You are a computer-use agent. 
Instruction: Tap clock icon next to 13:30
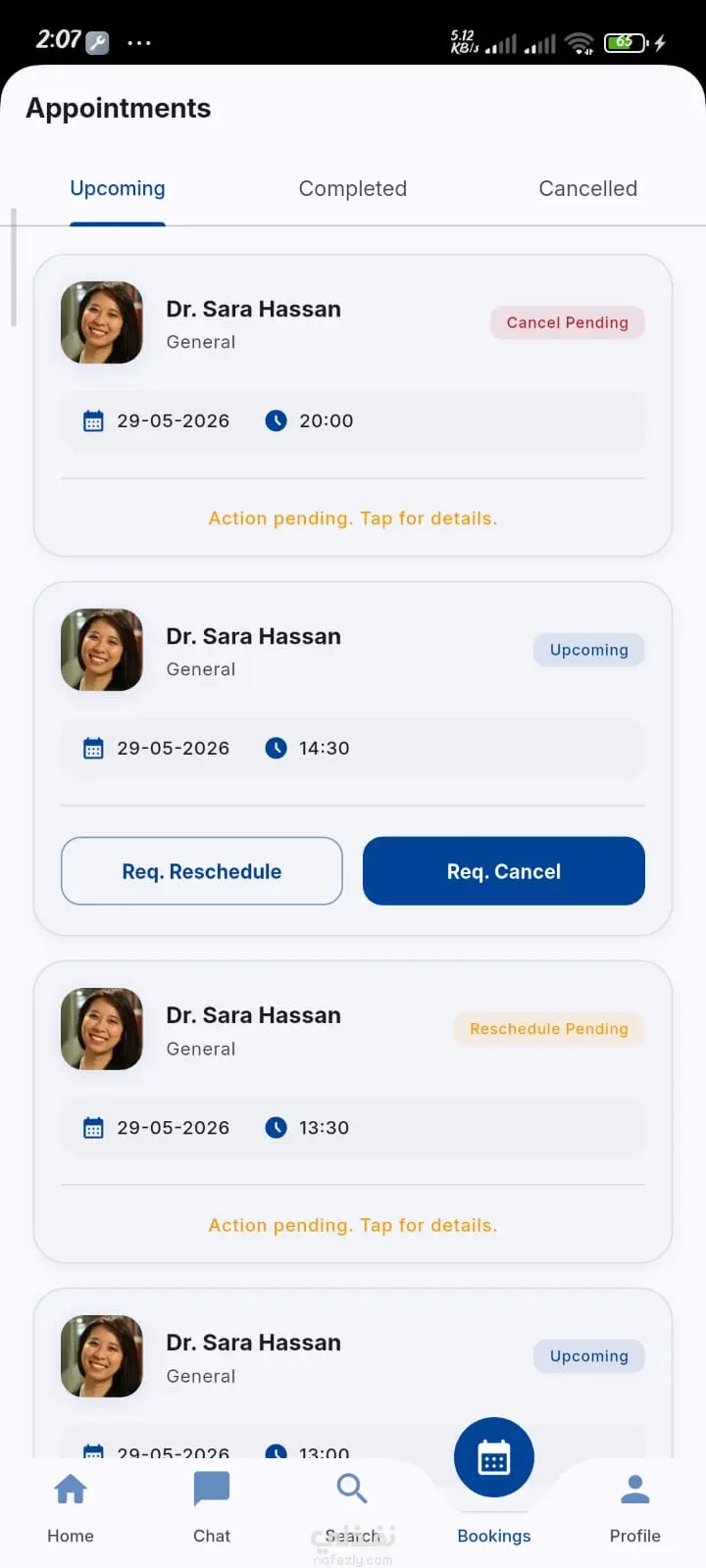point(277,1128)
